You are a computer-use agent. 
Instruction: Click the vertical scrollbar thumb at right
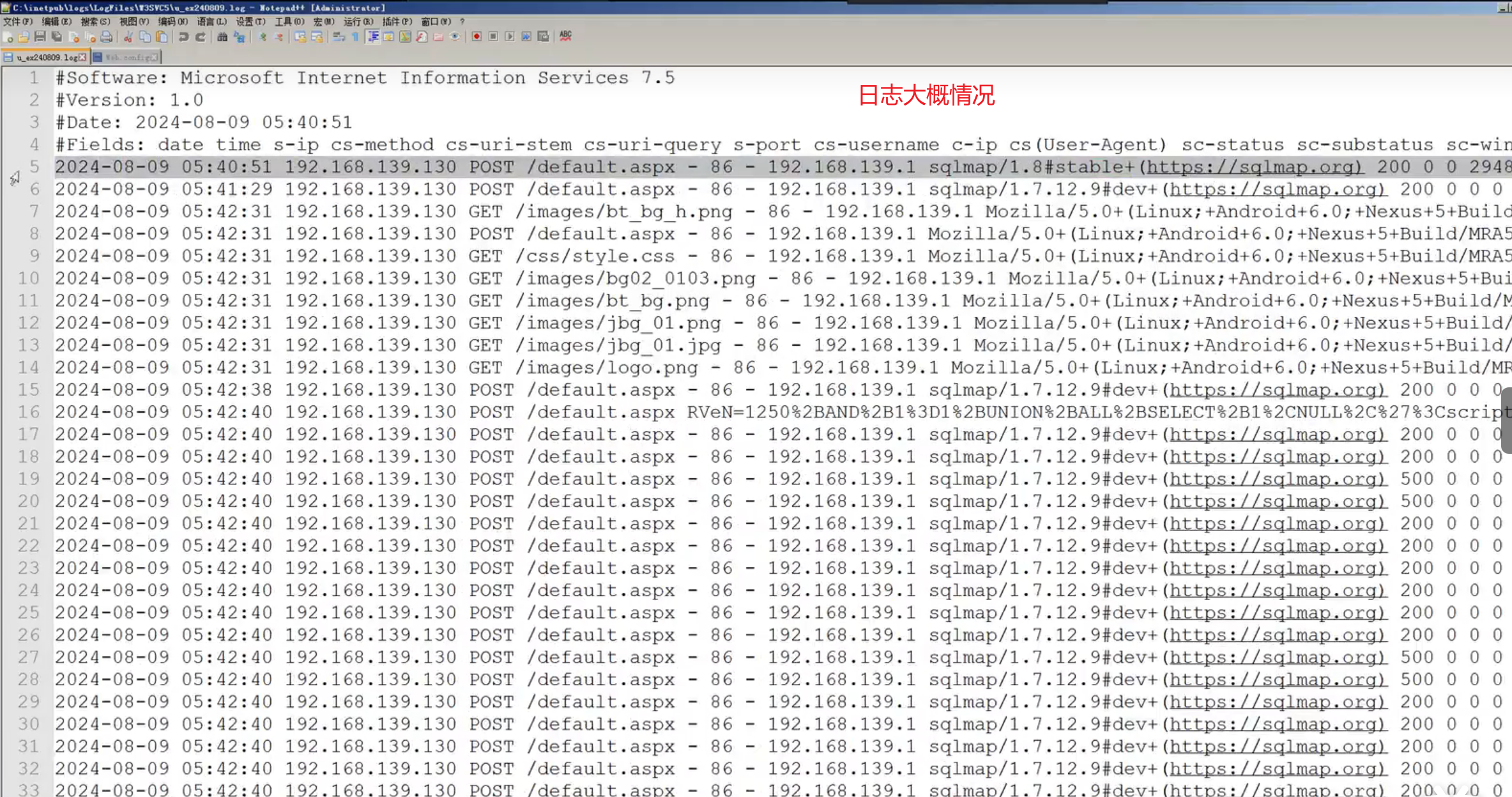tap(1507, 420)
